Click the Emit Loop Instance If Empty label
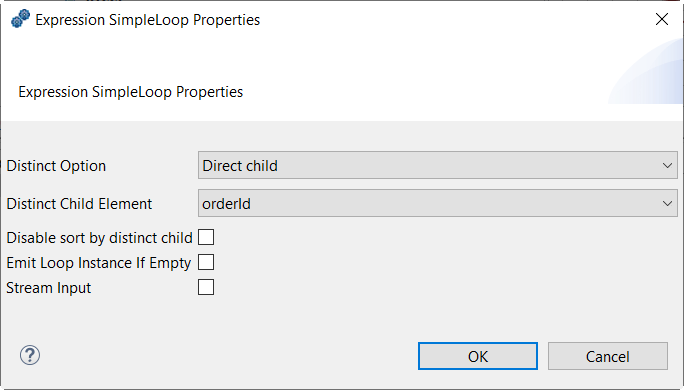 [x=99, y=263]
